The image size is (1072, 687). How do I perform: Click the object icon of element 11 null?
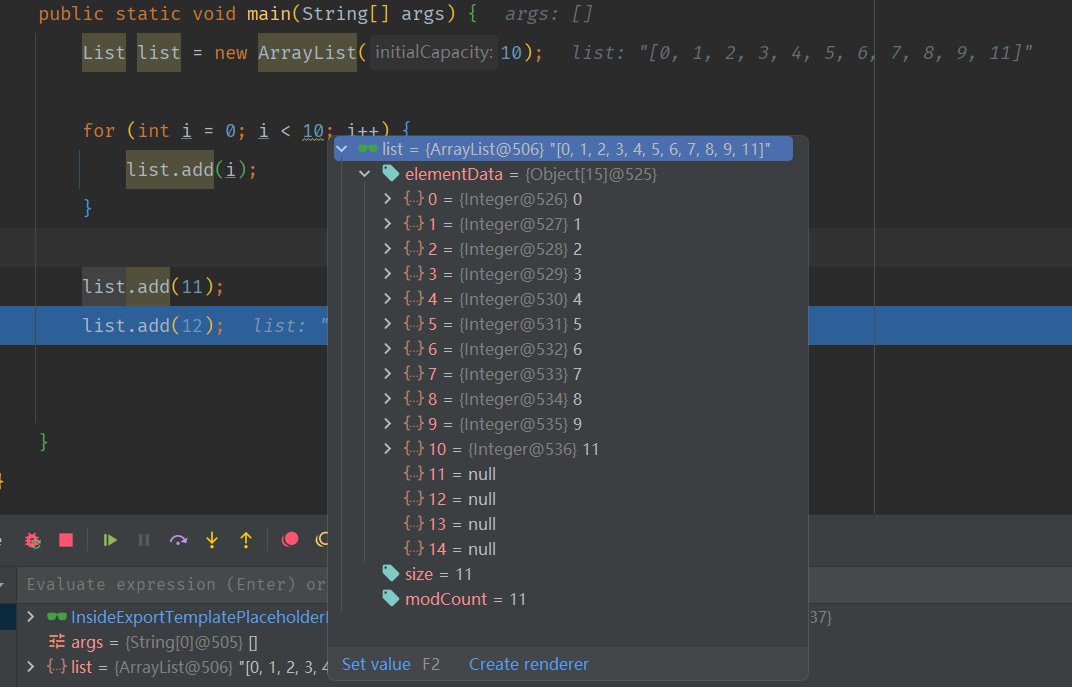click(414, 473)
